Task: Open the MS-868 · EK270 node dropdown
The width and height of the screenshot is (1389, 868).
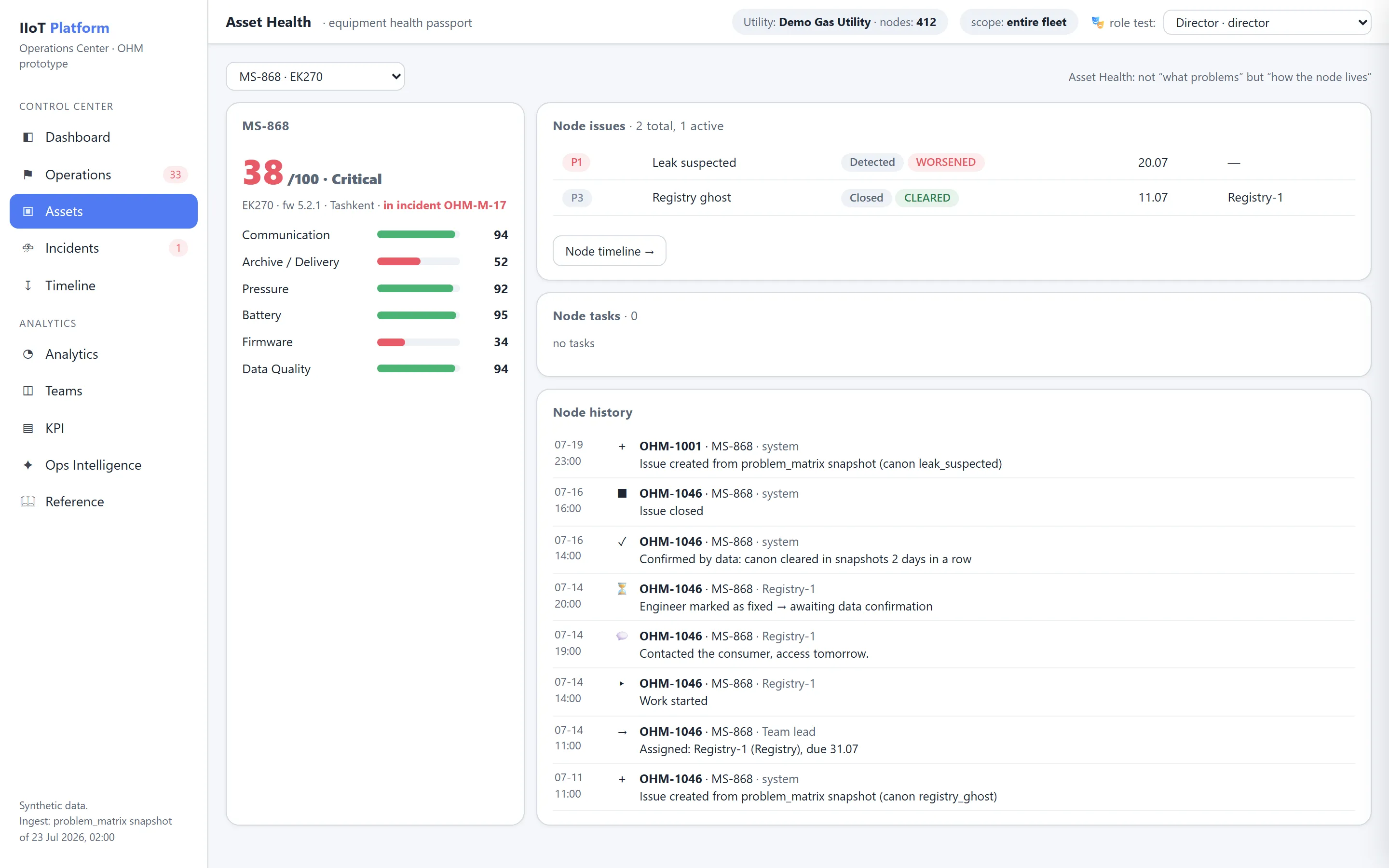Action: pos(315,76)
